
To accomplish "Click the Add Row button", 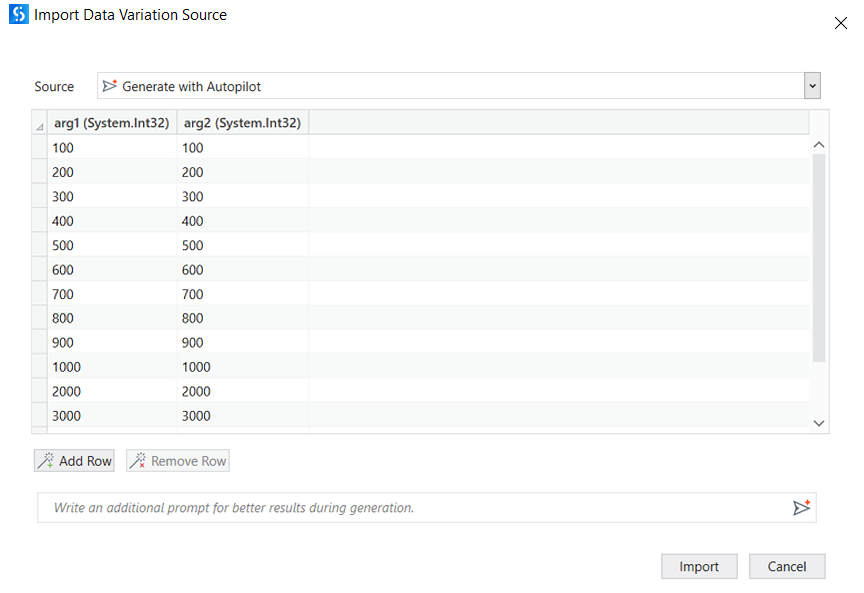I will tap(74, 460).
